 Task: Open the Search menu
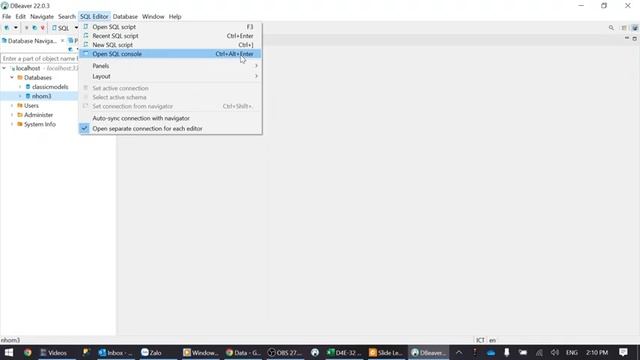[67, 17]
